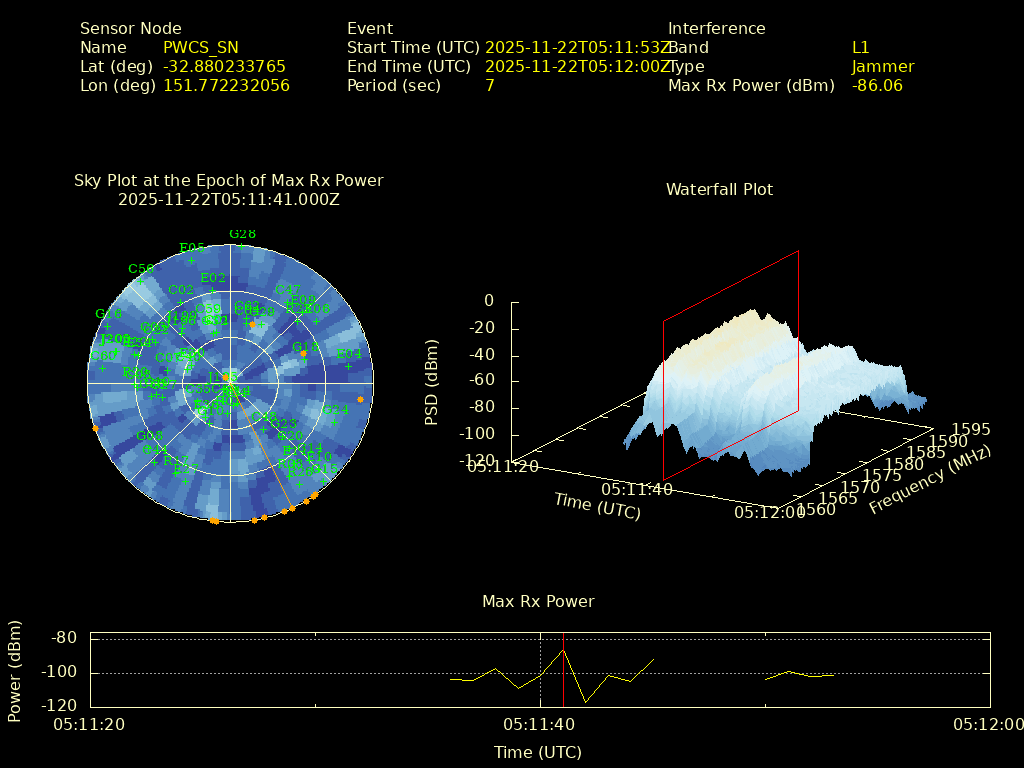
Task: Select the E05 satellite marker
Action: (192, 260)
